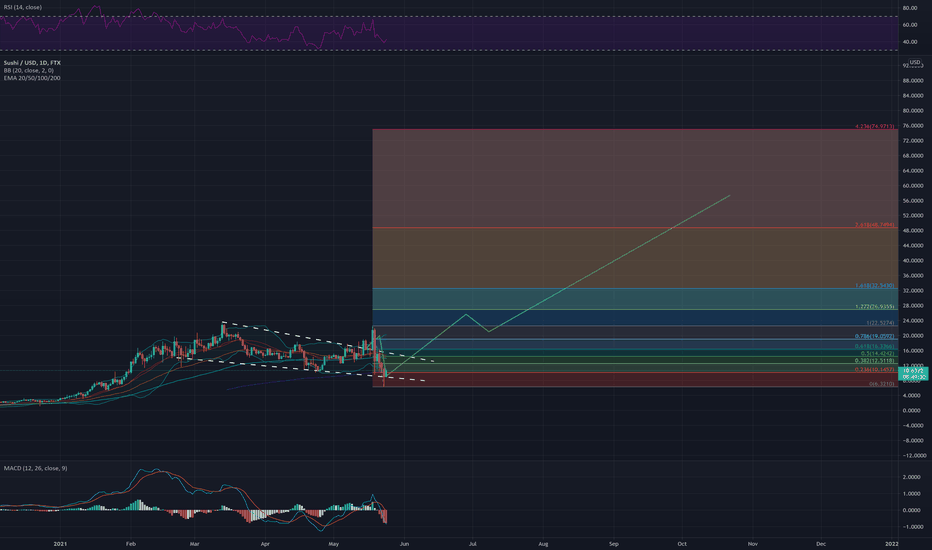Open the USD currency selector on price axis
This screenshot has width=932, height=550.
(x=915, y=62)
